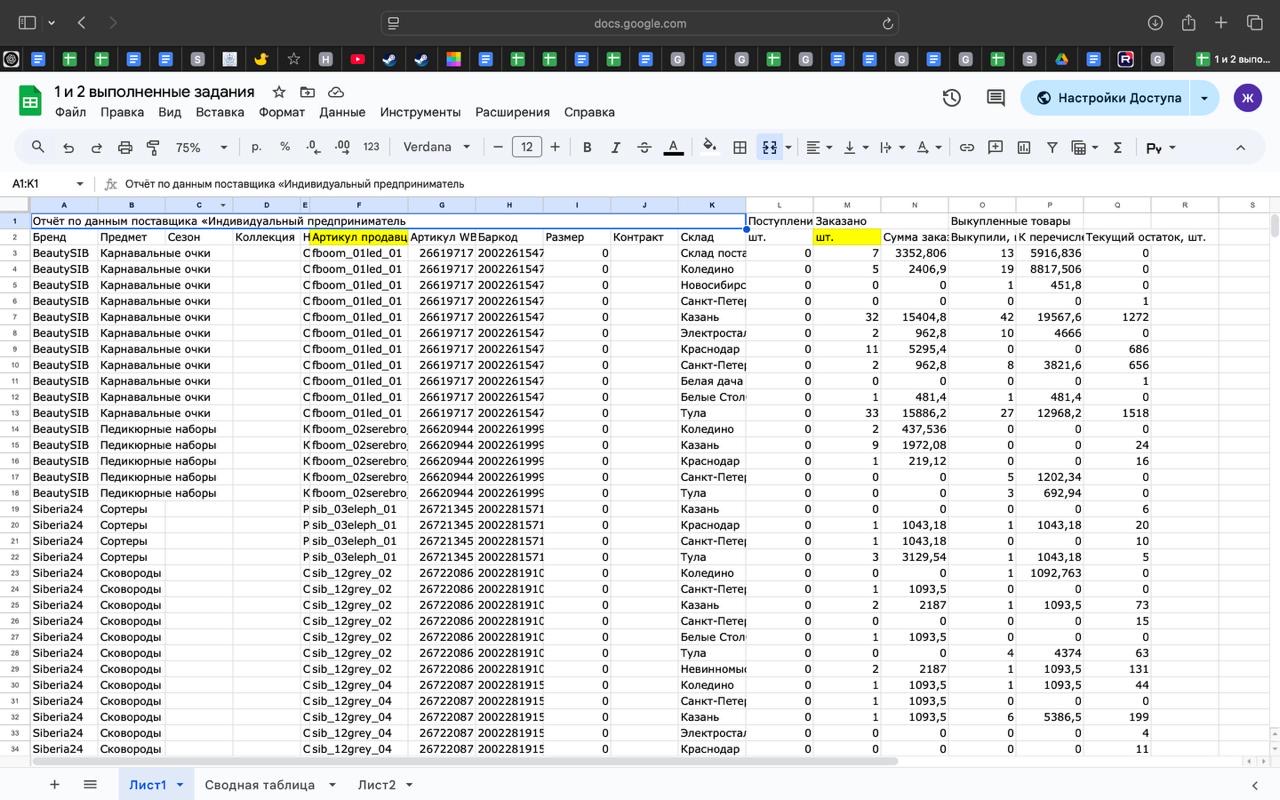
Task: Open the text rotation dropdown
Action: pos(928,147)
